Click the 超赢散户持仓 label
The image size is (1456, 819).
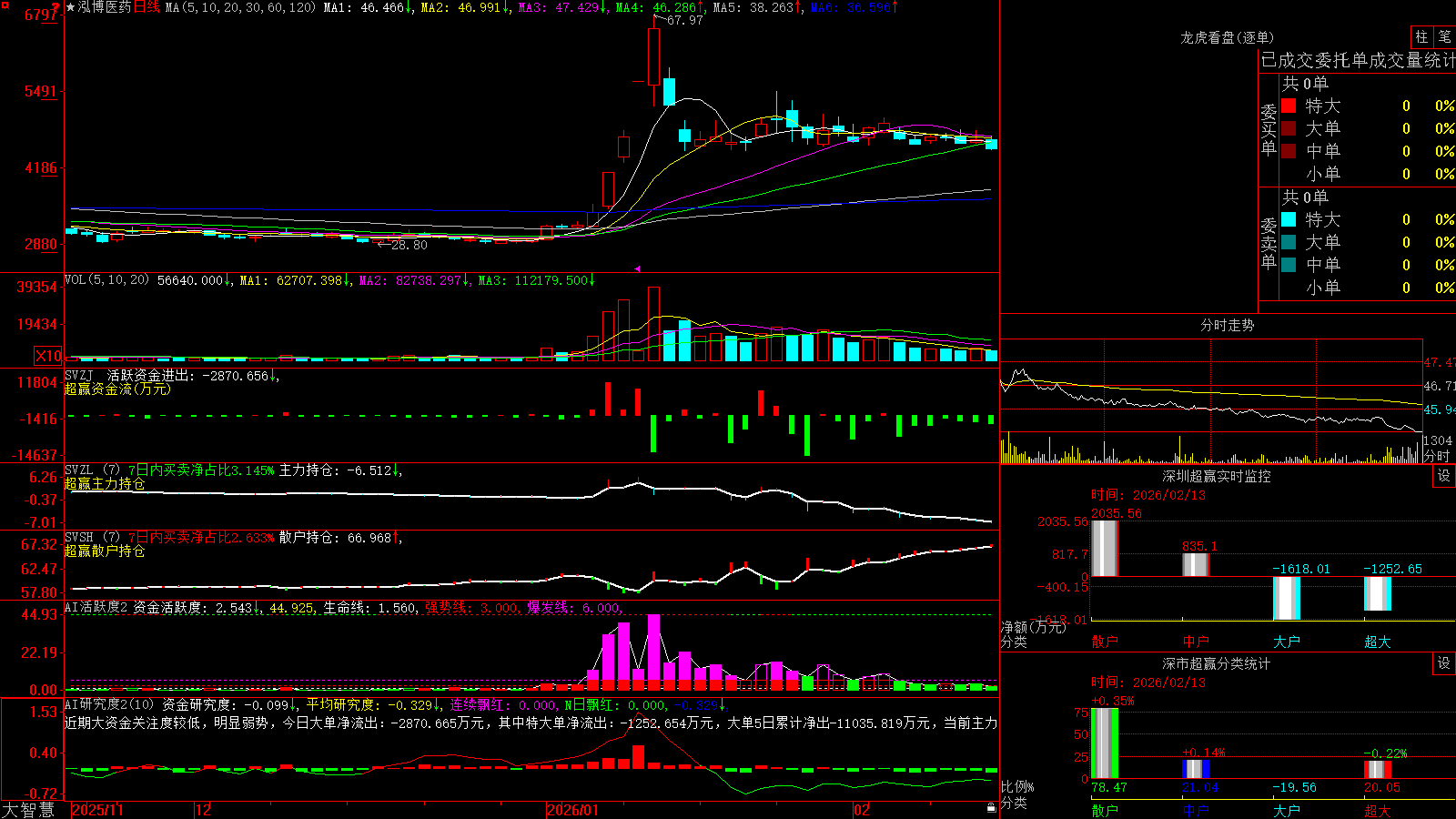click(x=105, y=551)
